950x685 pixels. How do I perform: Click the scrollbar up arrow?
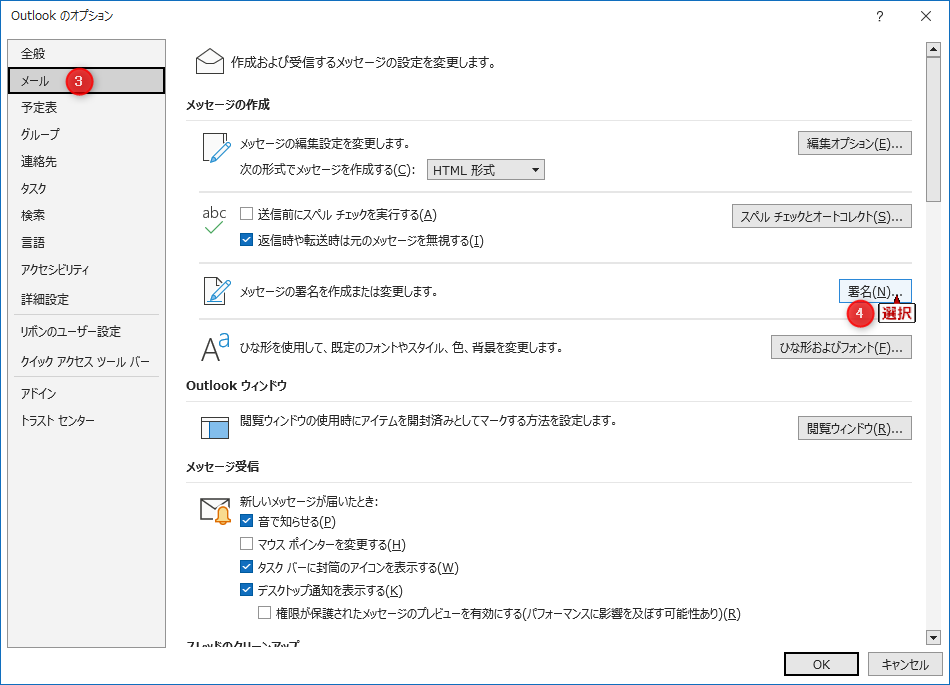tap(933, 49)
